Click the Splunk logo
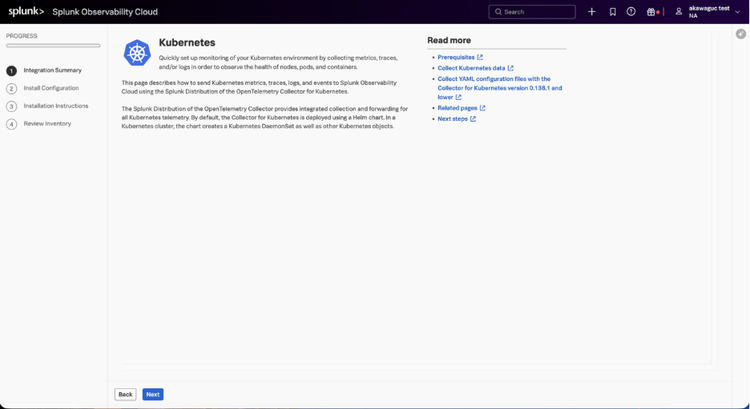 click(26, 11)
